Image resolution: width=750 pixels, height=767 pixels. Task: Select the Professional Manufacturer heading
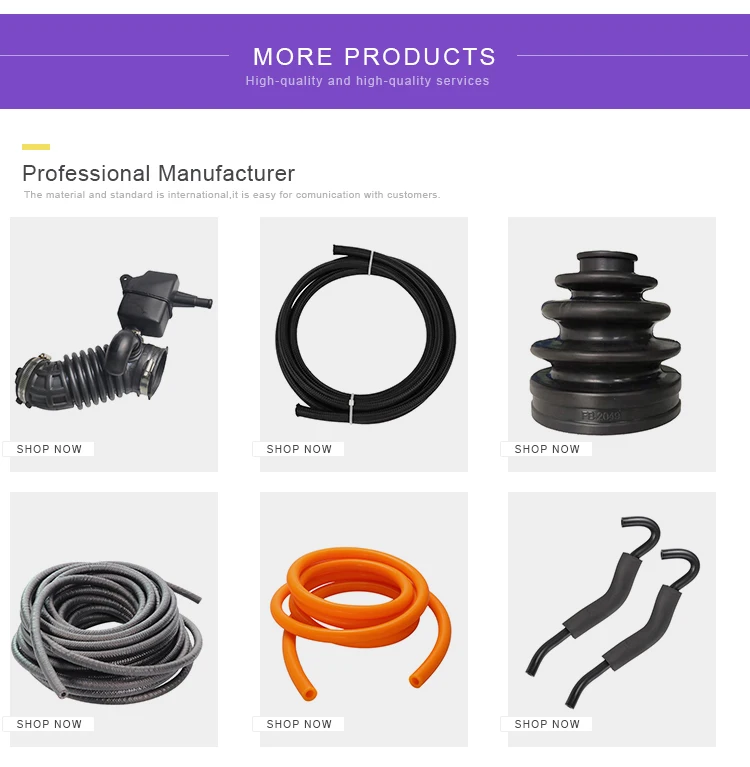[159, 174]
